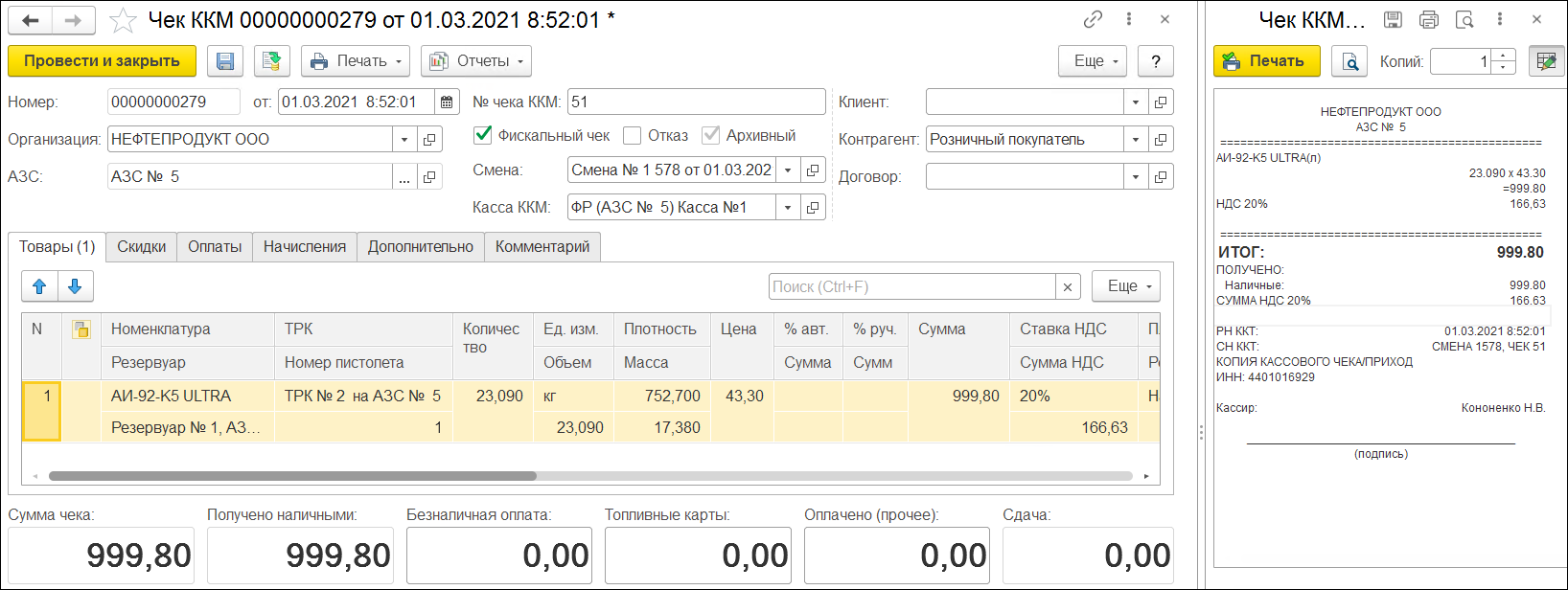Enable the Отказ checkbox

tap(633, 135)
